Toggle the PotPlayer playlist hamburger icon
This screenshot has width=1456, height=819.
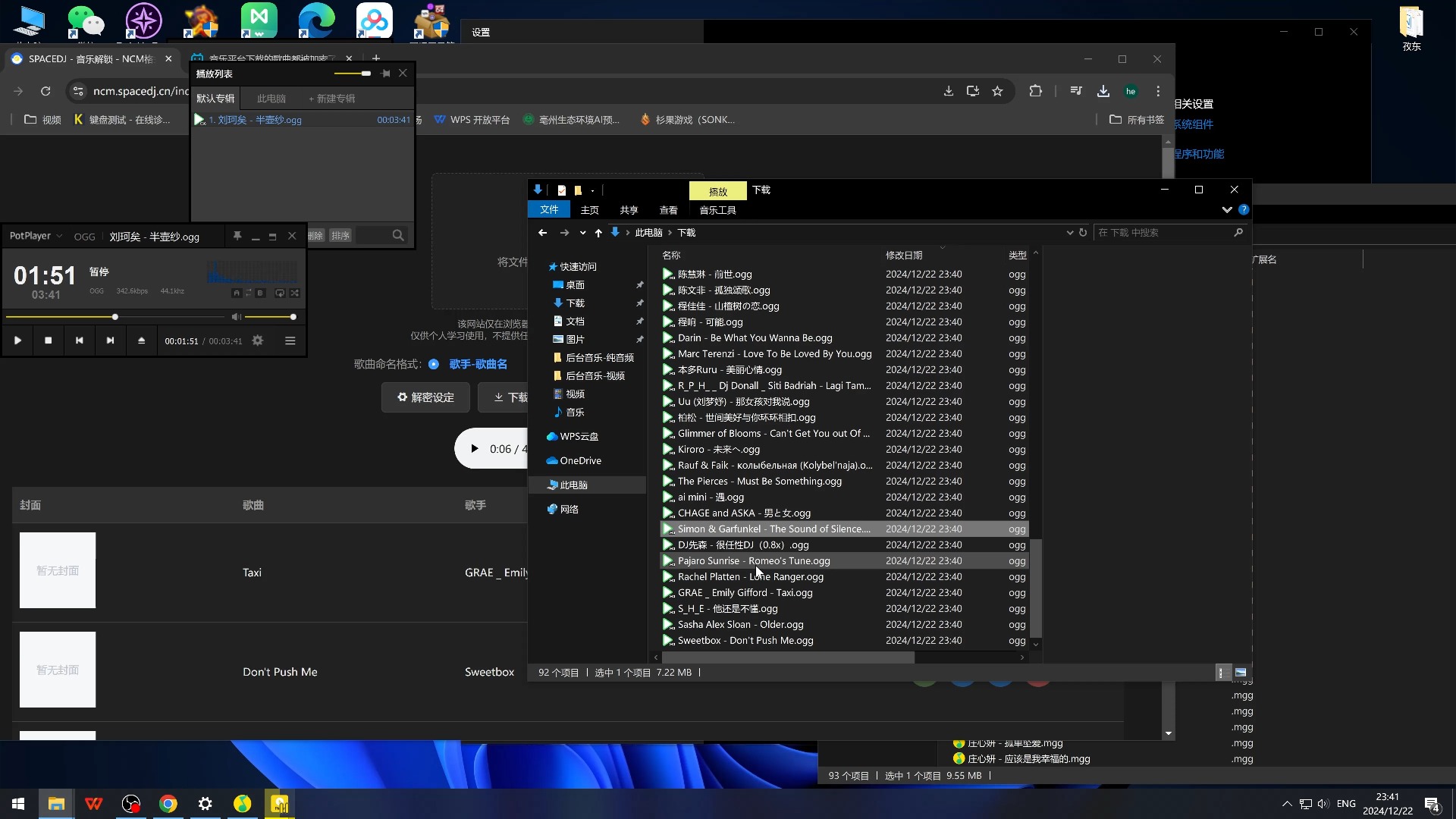click(x=290, y=341)
